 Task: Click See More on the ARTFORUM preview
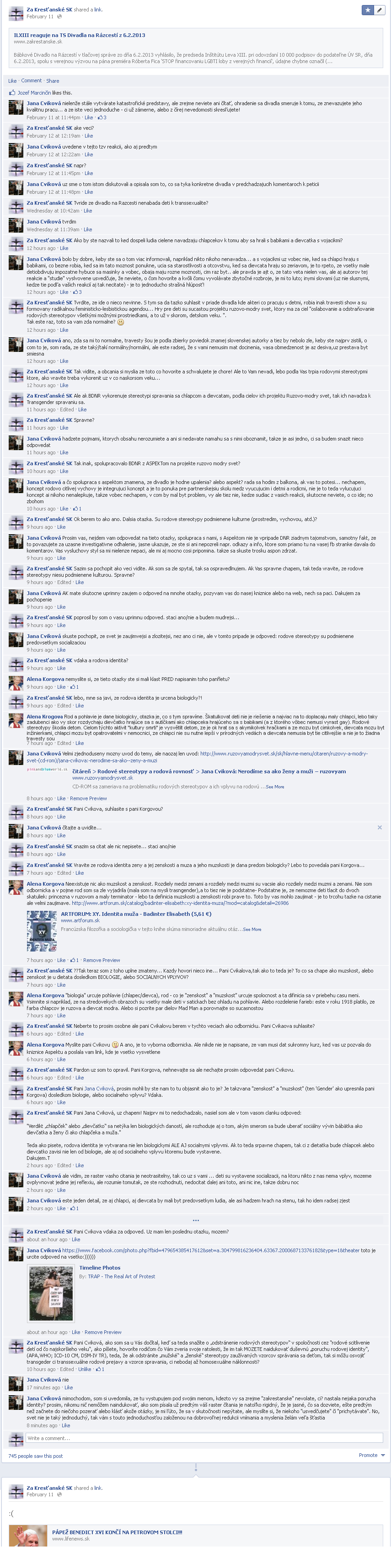click(x=252, y=929)
